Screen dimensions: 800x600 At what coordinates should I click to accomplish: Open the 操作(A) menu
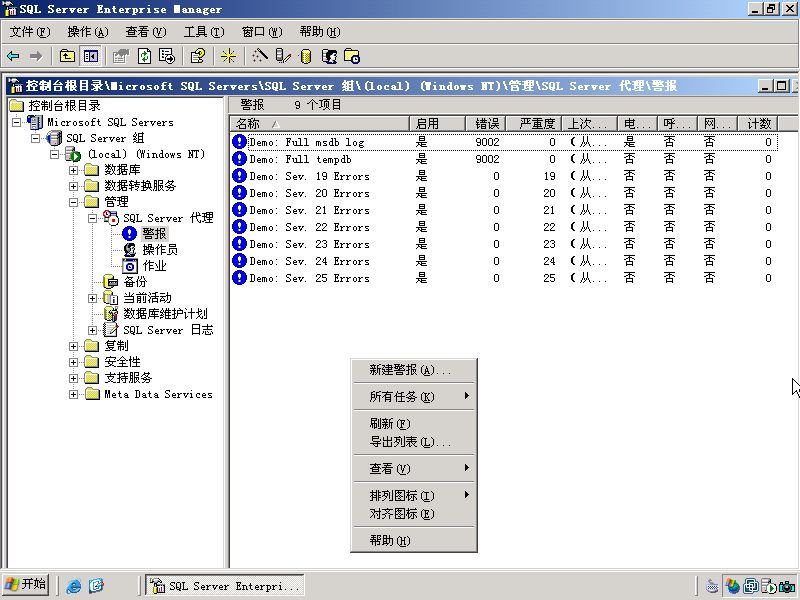(88, 32)
